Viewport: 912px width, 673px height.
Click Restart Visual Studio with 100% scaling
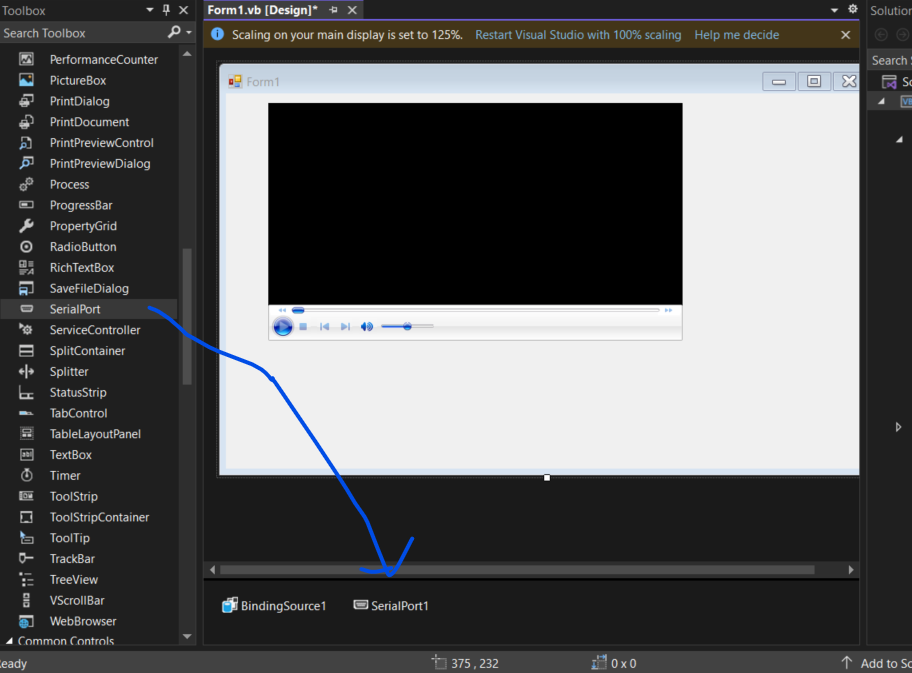pyautogui.click(x=578, y=35)
